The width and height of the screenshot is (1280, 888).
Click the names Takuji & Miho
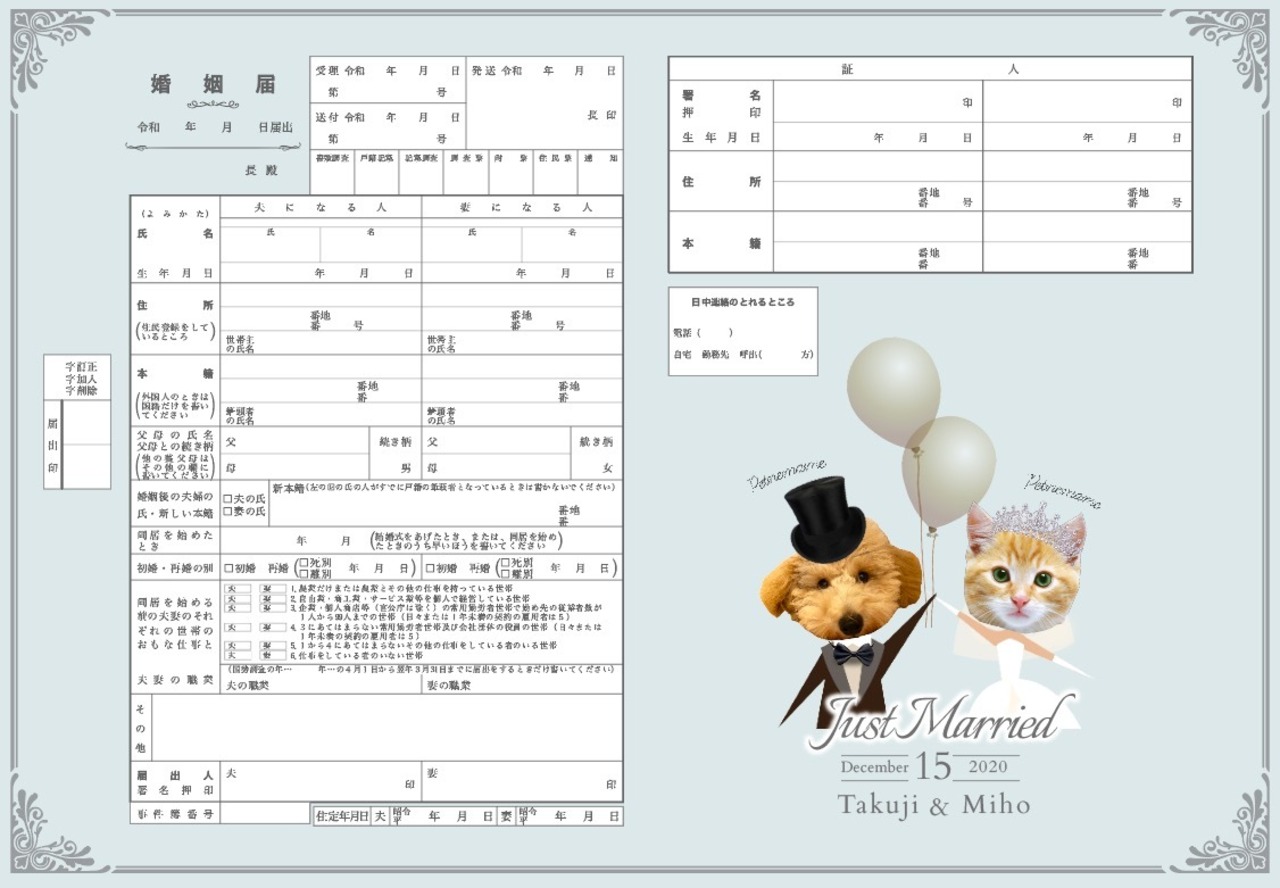click(x=934, y=805)
